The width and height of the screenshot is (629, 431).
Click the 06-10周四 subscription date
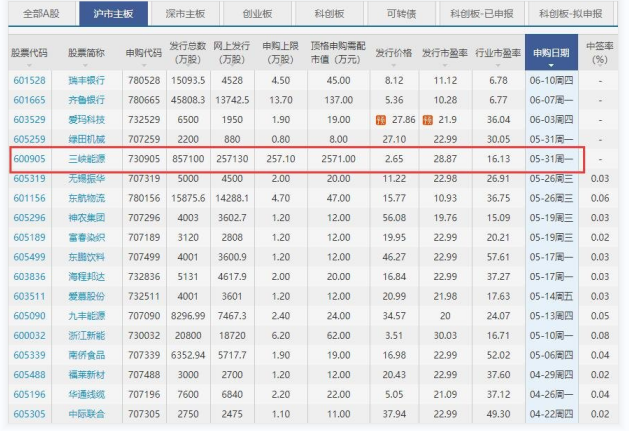point(551,80)
